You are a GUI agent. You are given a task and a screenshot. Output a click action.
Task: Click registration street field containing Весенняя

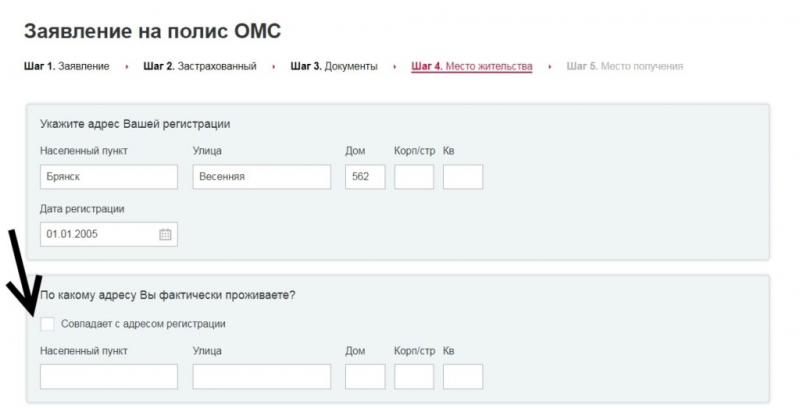click(261, 177)
